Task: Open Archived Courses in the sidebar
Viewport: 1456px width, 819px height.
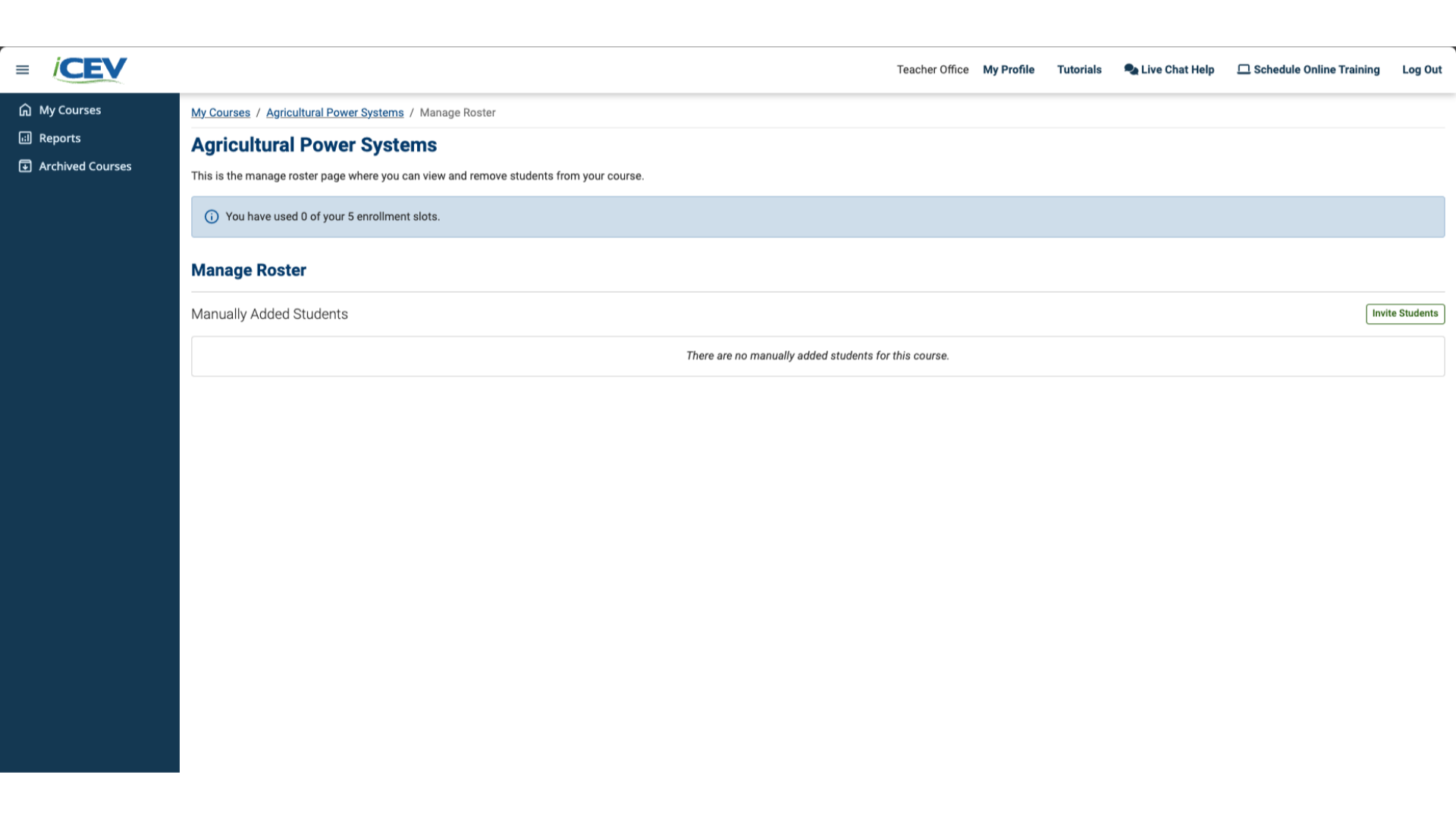Action: pyautogui.click(x=85, y=166)
